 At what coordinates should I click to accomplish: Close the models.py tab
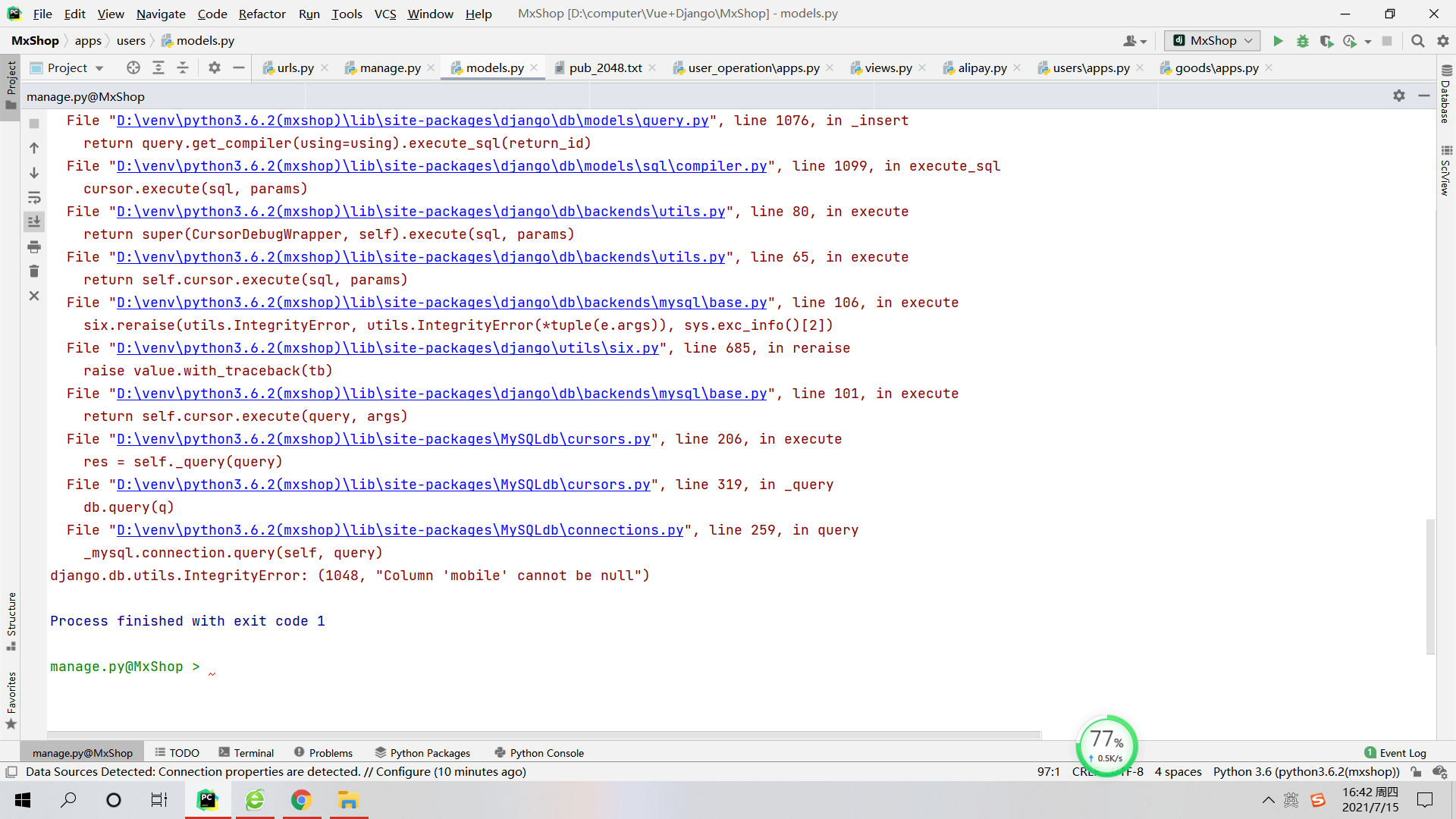pos(534,67)
